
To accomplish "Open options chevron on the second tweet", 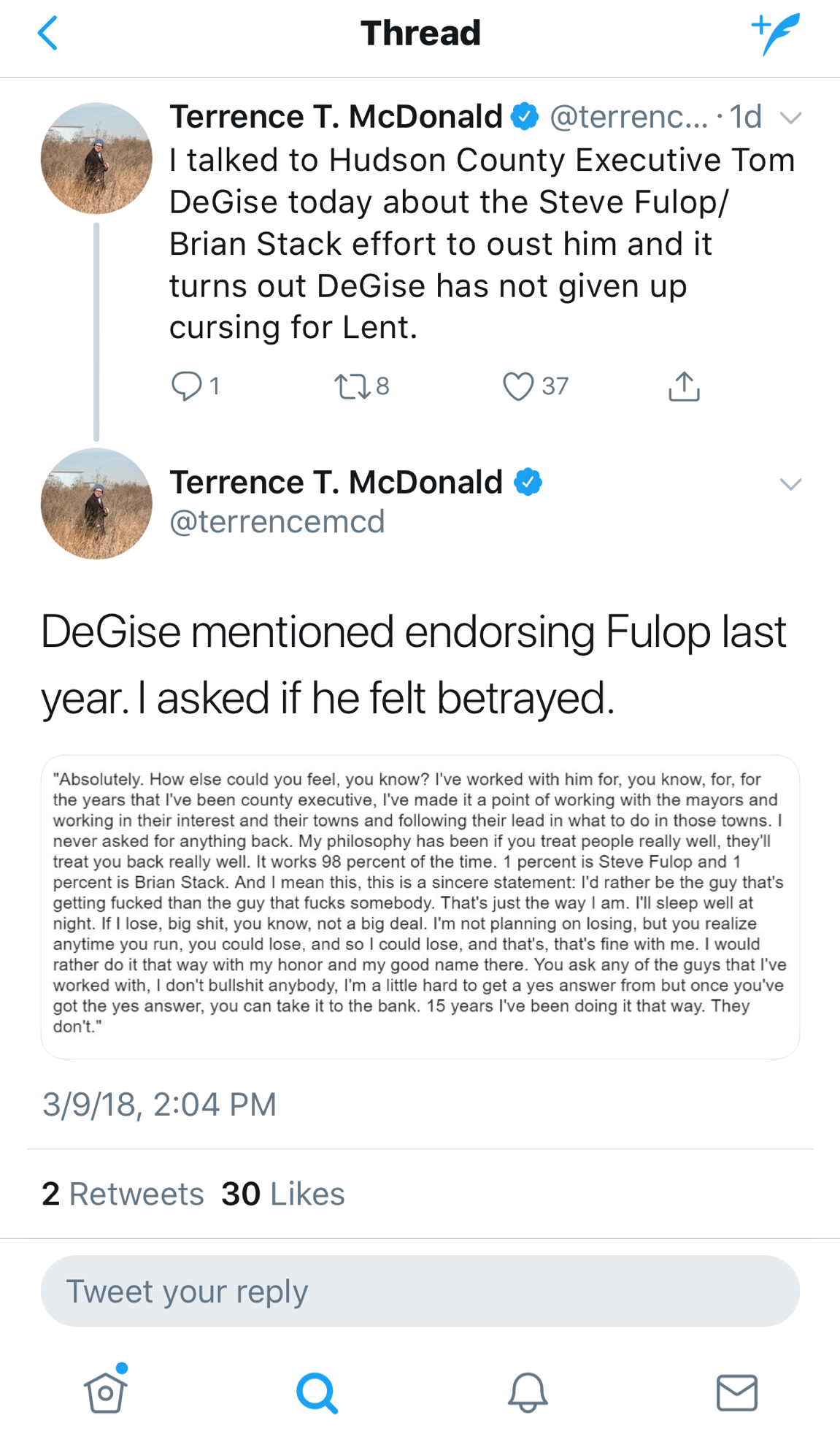I will click(x=791, y=484).
